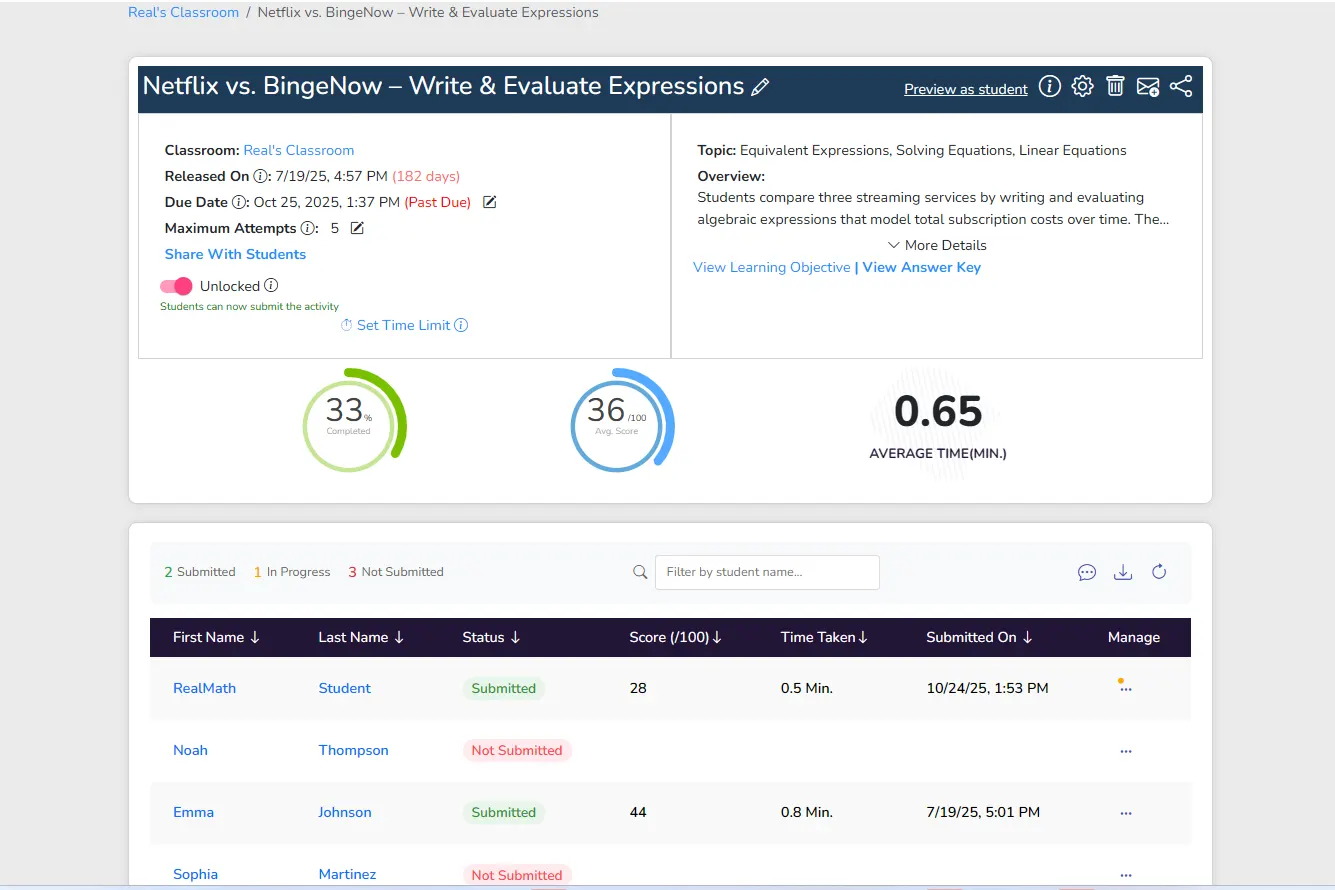Sort table by Score column
The width and height of the screenshot is (1335, 890).
pyautogui.click(x=675, y=637)
